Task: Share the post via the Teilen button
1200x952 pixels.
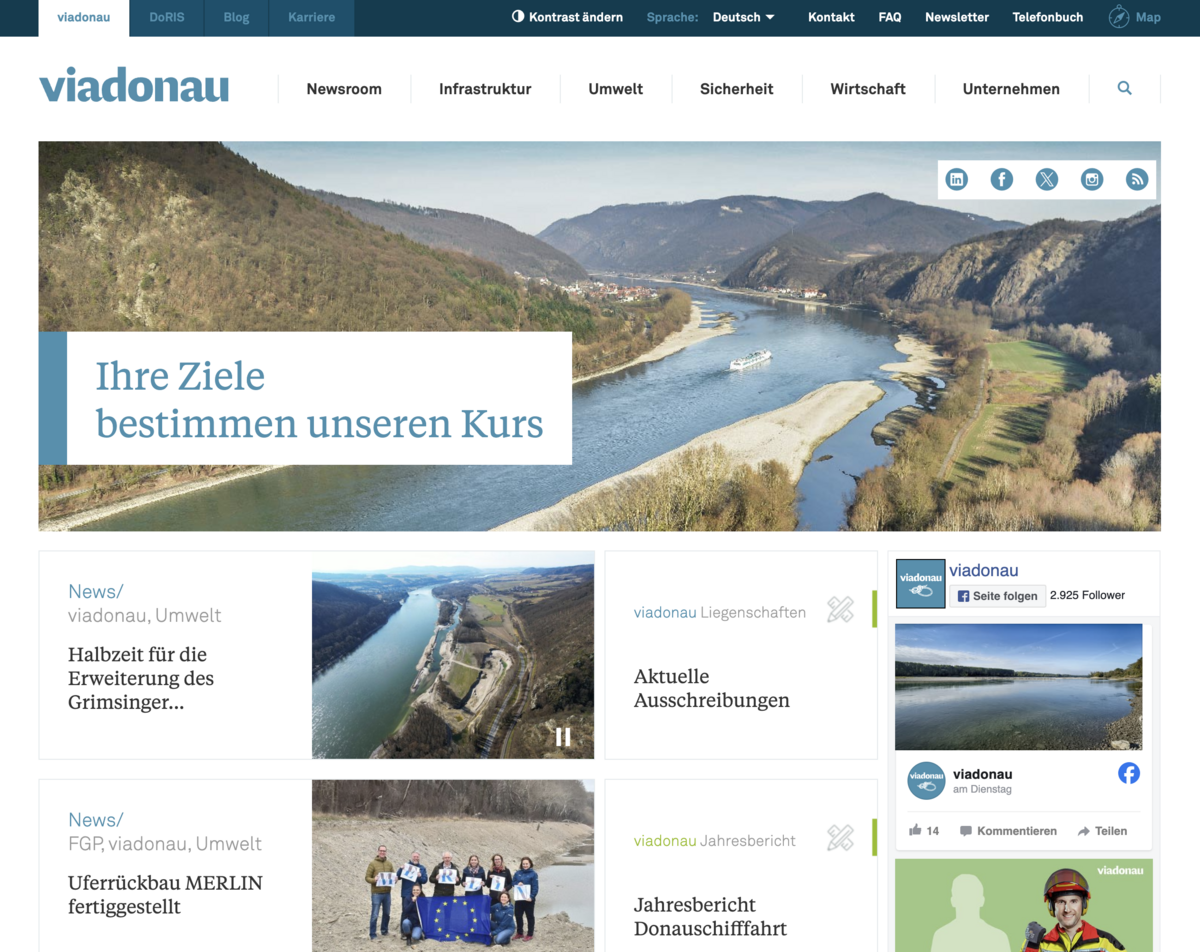Action: (1103, 830)
